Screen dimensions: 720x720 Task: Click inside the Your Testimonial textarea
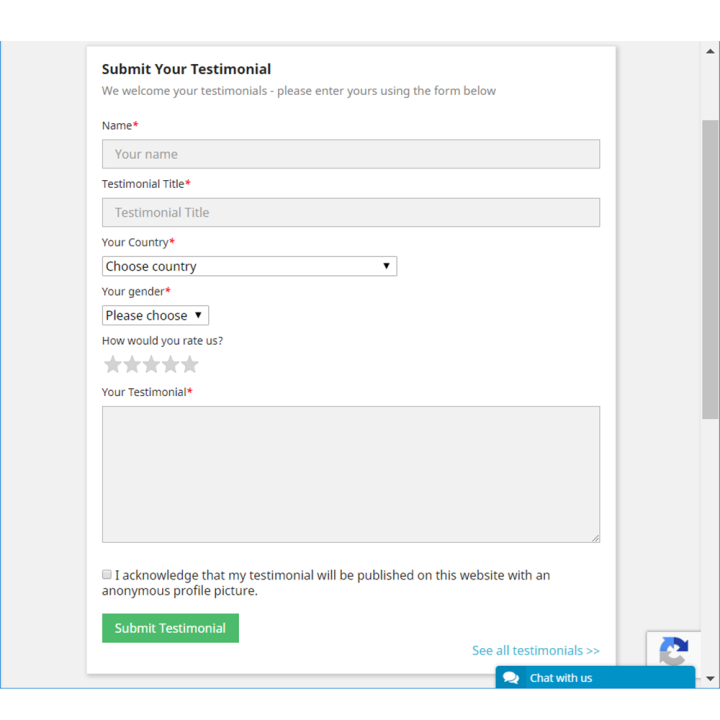pyautogui.click(x=351, y=474)
